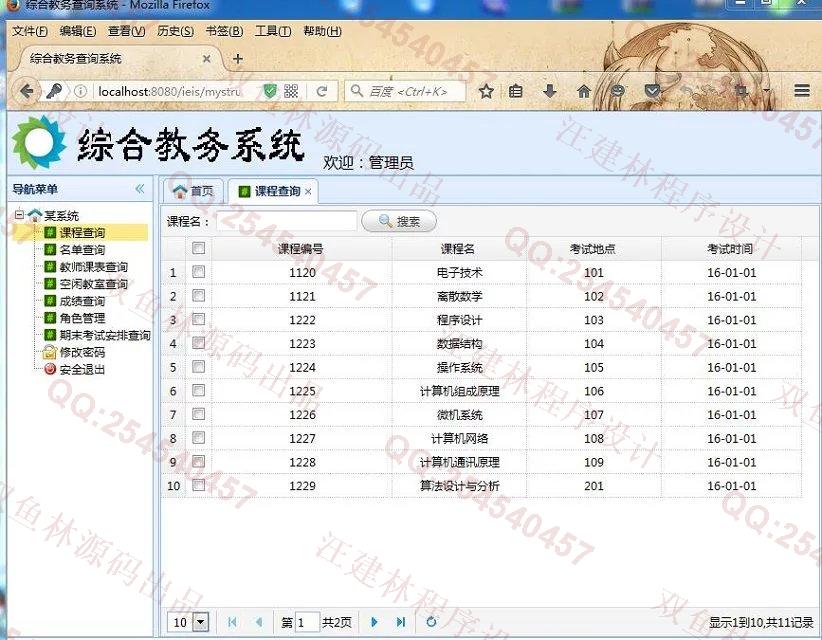The height and width of the screenshot is (640, 822).
Task: Check the row for course 1229 算法设计与分析
Action: (198, 485)
